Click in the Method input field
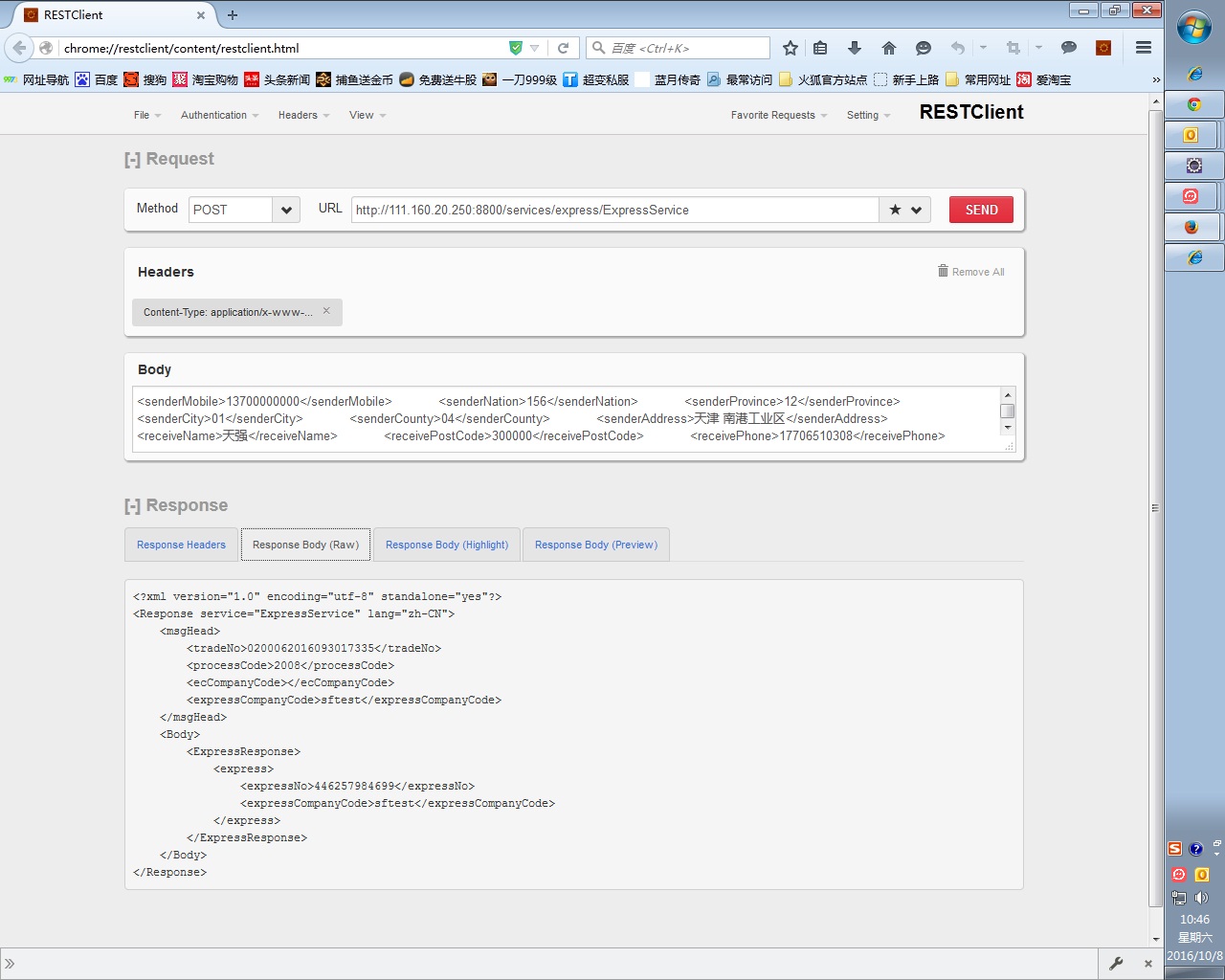Viewport: 1225px width, 980px height. (x=231, y=210)
